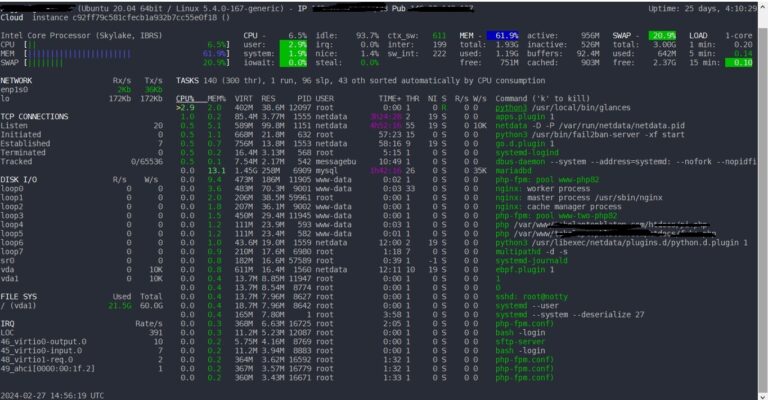Select the sr0 disk row
The image size is (768, 400).
tap(81, 260)
